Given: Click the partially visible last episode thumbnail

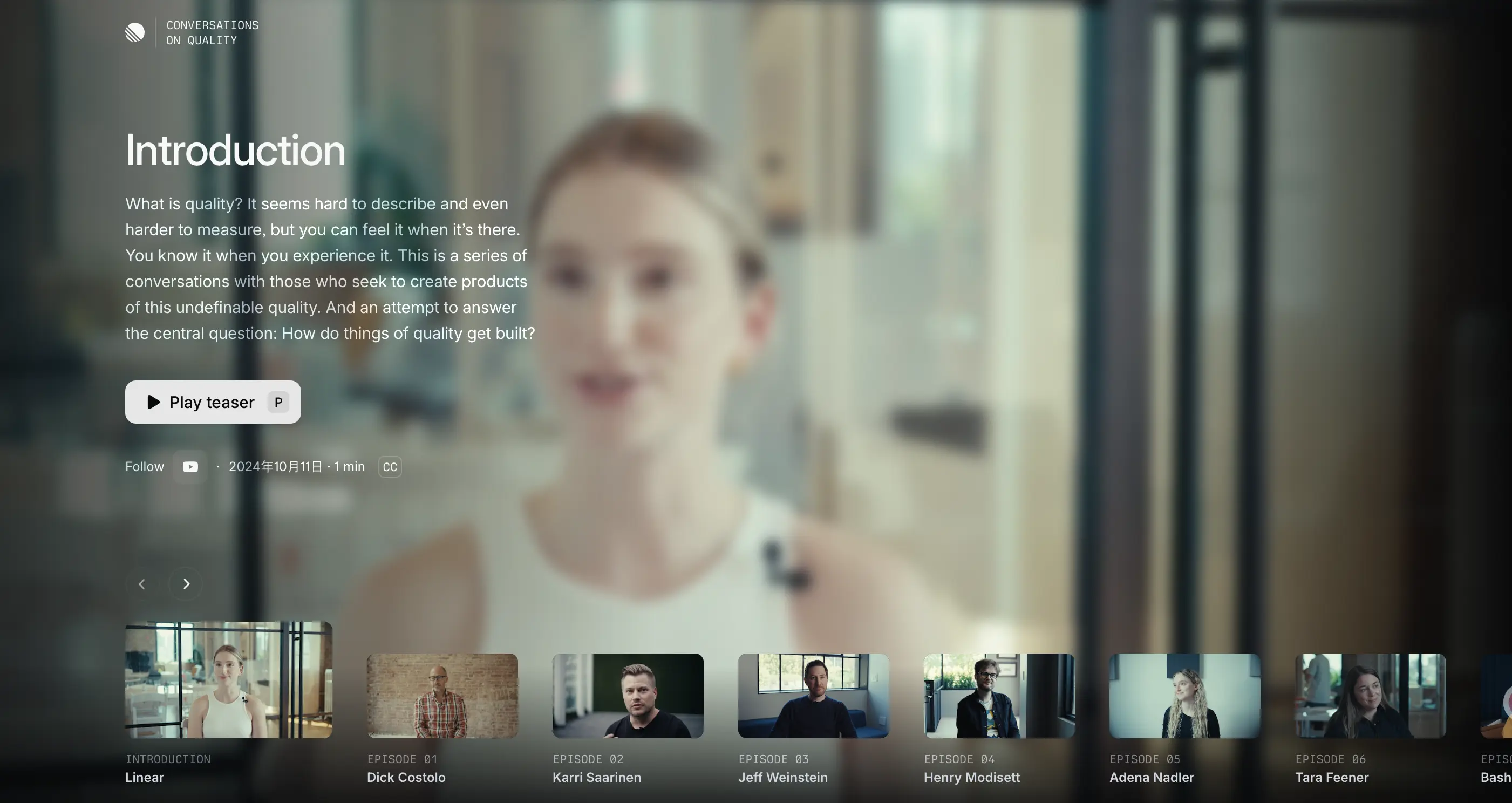Looking at the screenshot, I should 1497,696.
